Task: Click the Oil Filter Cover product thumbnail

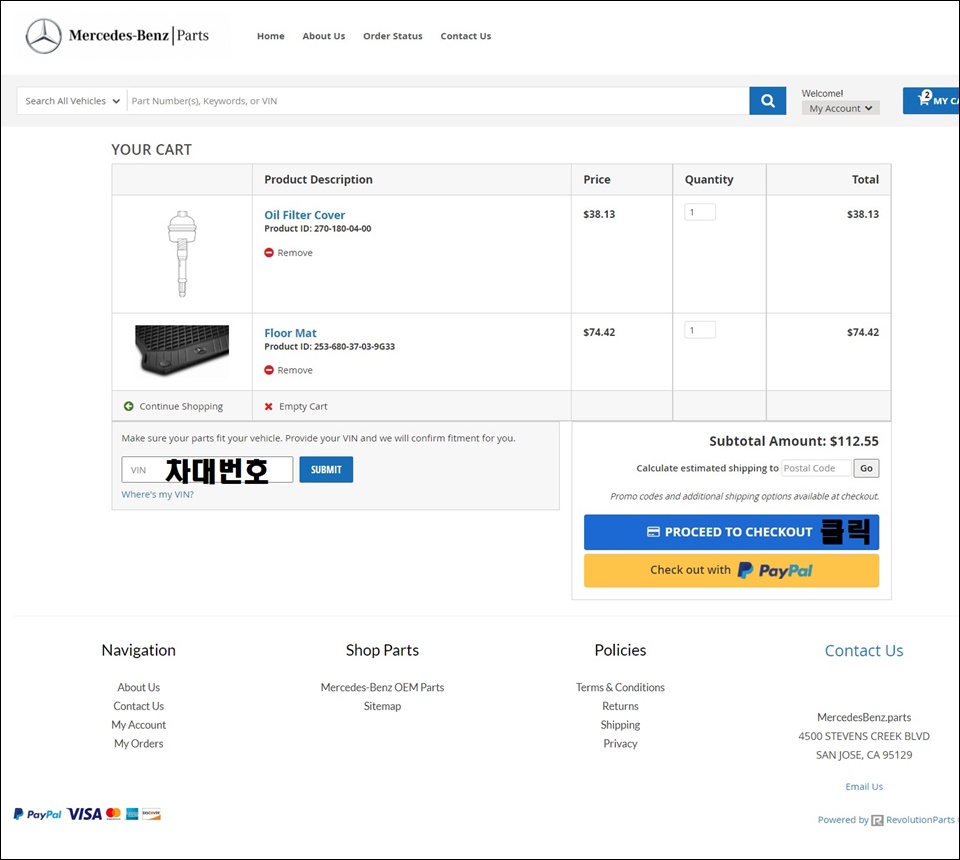Action: point(182,254)
